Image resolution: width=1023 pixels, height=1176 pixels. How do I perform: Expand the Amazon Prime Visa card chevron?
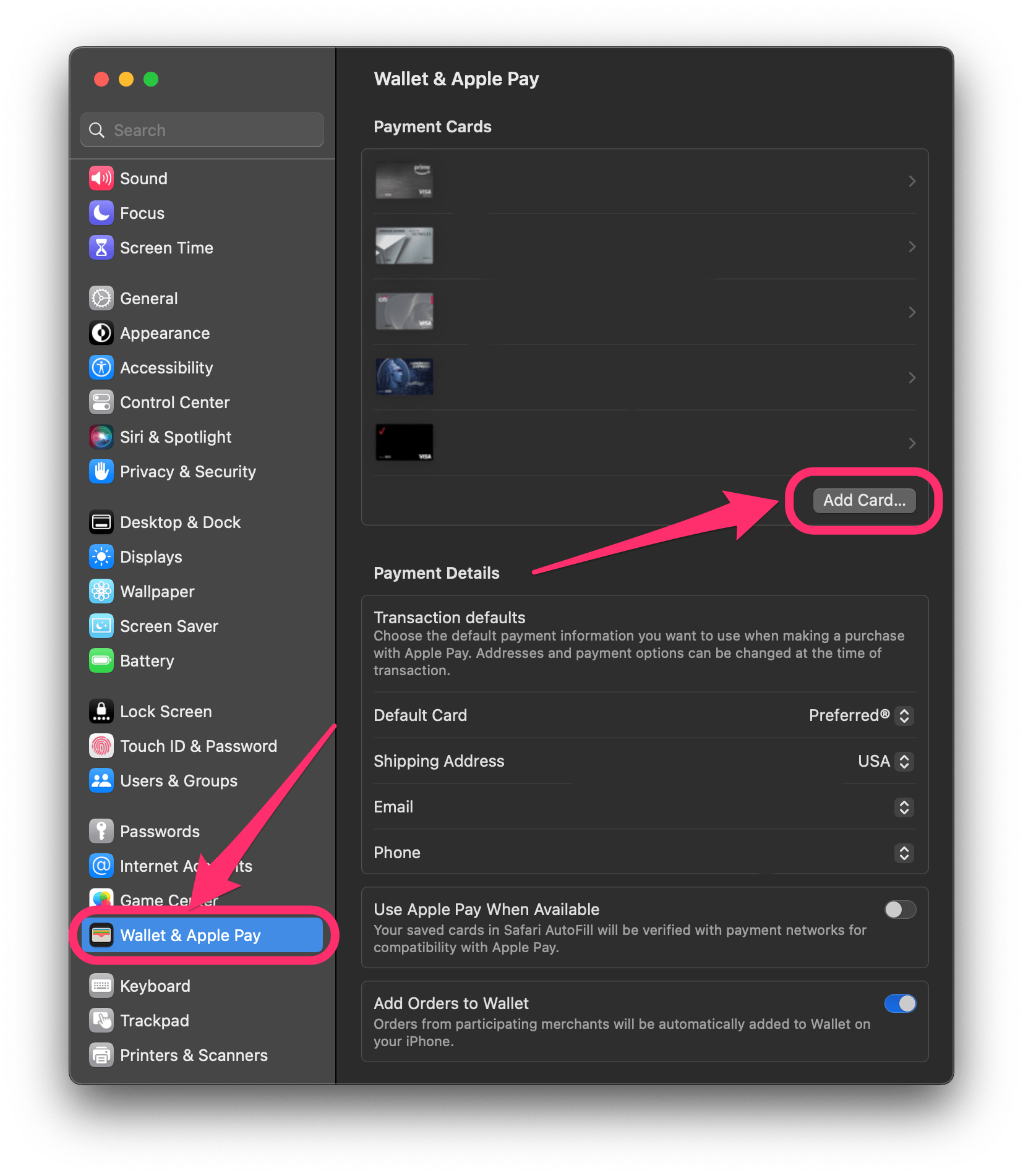(912, 181)
